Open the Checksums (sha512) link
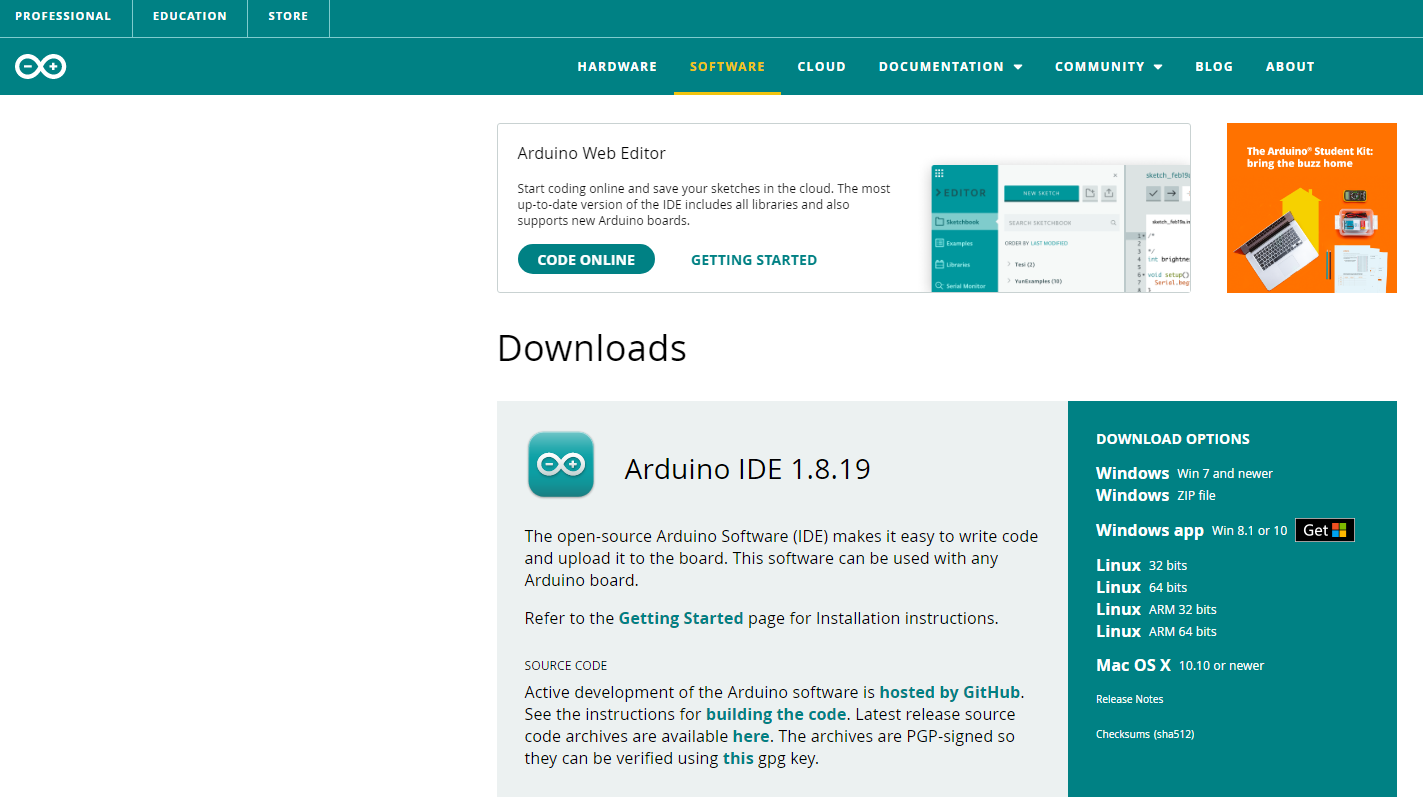This screenshot has width=1423, height=810. (1145, 734)
